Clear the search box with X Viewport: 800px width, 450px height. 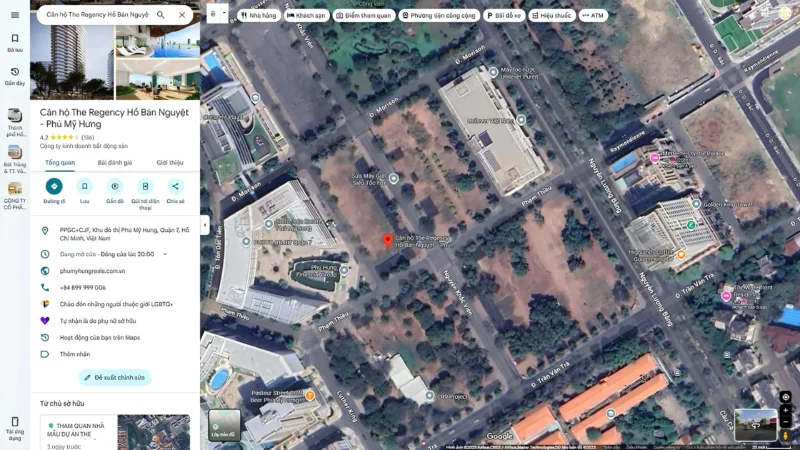[181, 15]
